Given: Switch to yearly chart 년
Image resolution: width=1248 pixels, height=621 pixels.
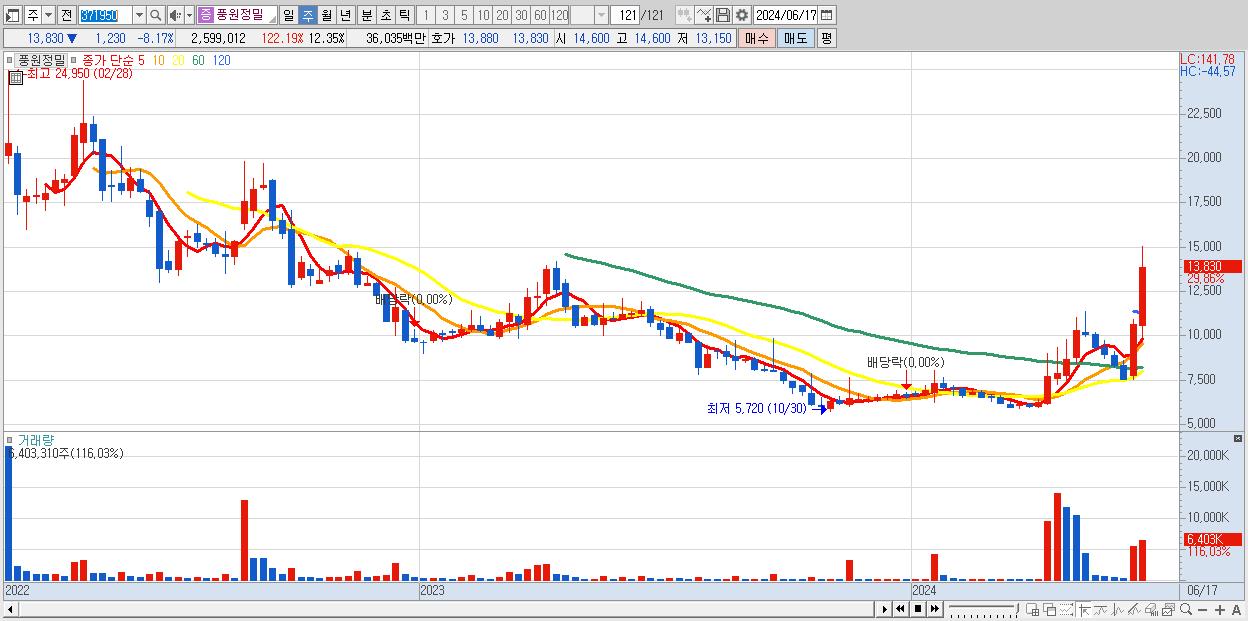Looking at the screenshot, I should (345, 16).
